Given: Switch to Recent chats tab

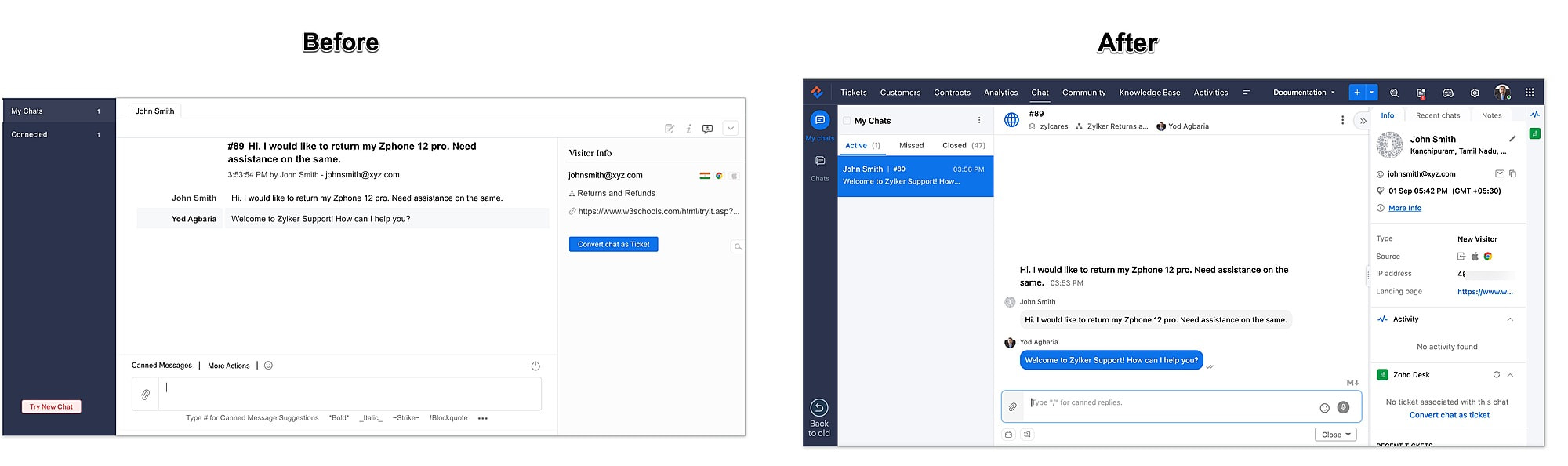Looking at the screenshot, I should tap(1438, 115).
